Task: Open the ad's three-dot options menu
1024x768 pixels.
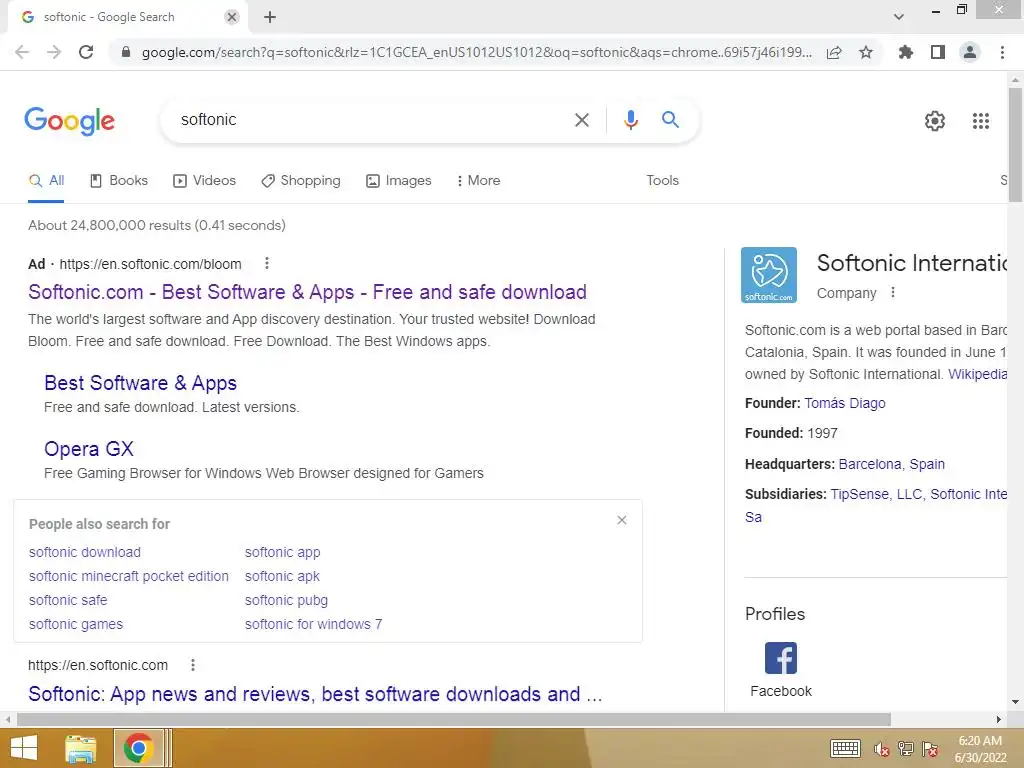Action: [x=266, y=263]
